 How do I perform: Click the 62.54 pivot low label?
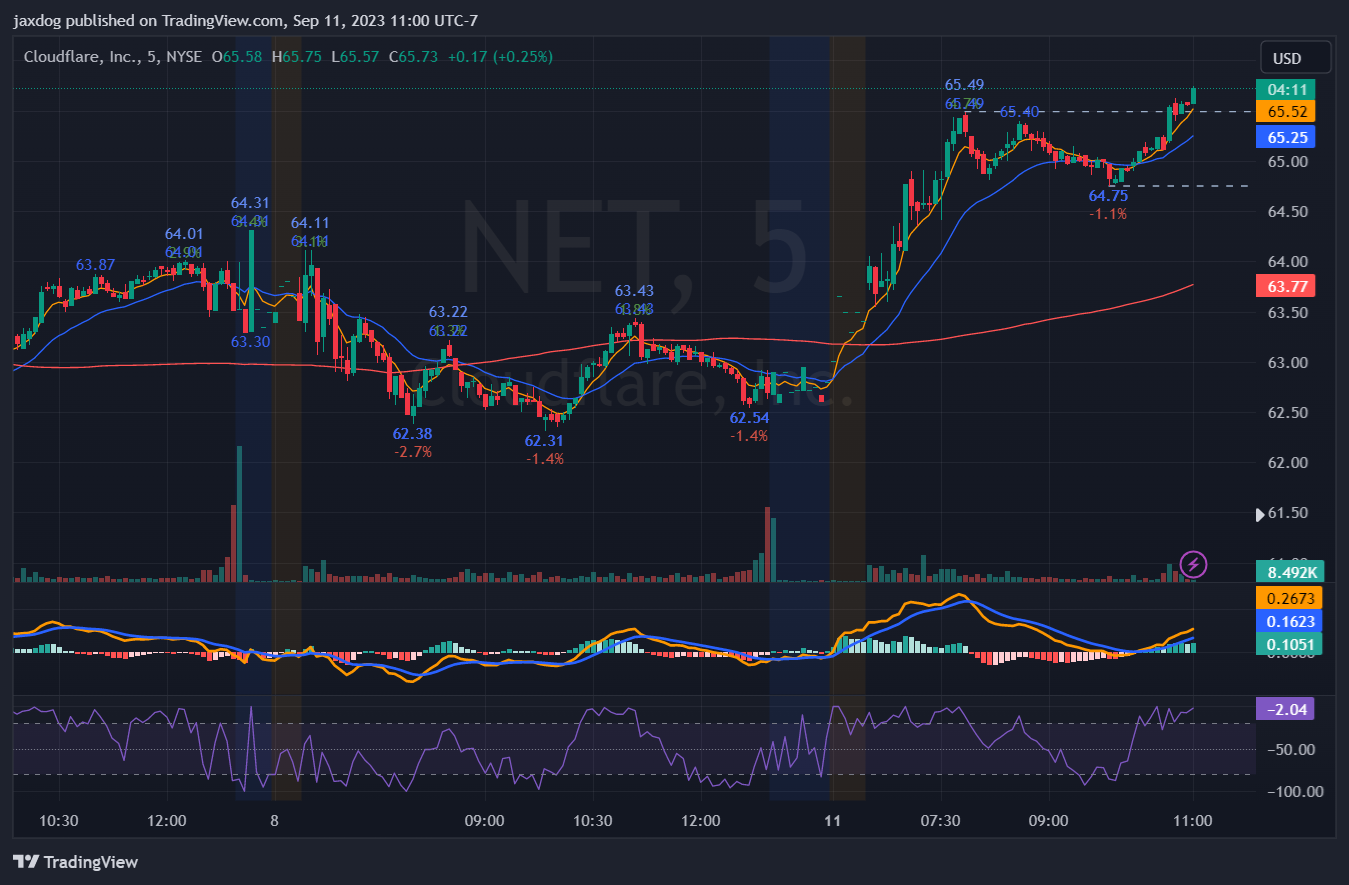749,418
